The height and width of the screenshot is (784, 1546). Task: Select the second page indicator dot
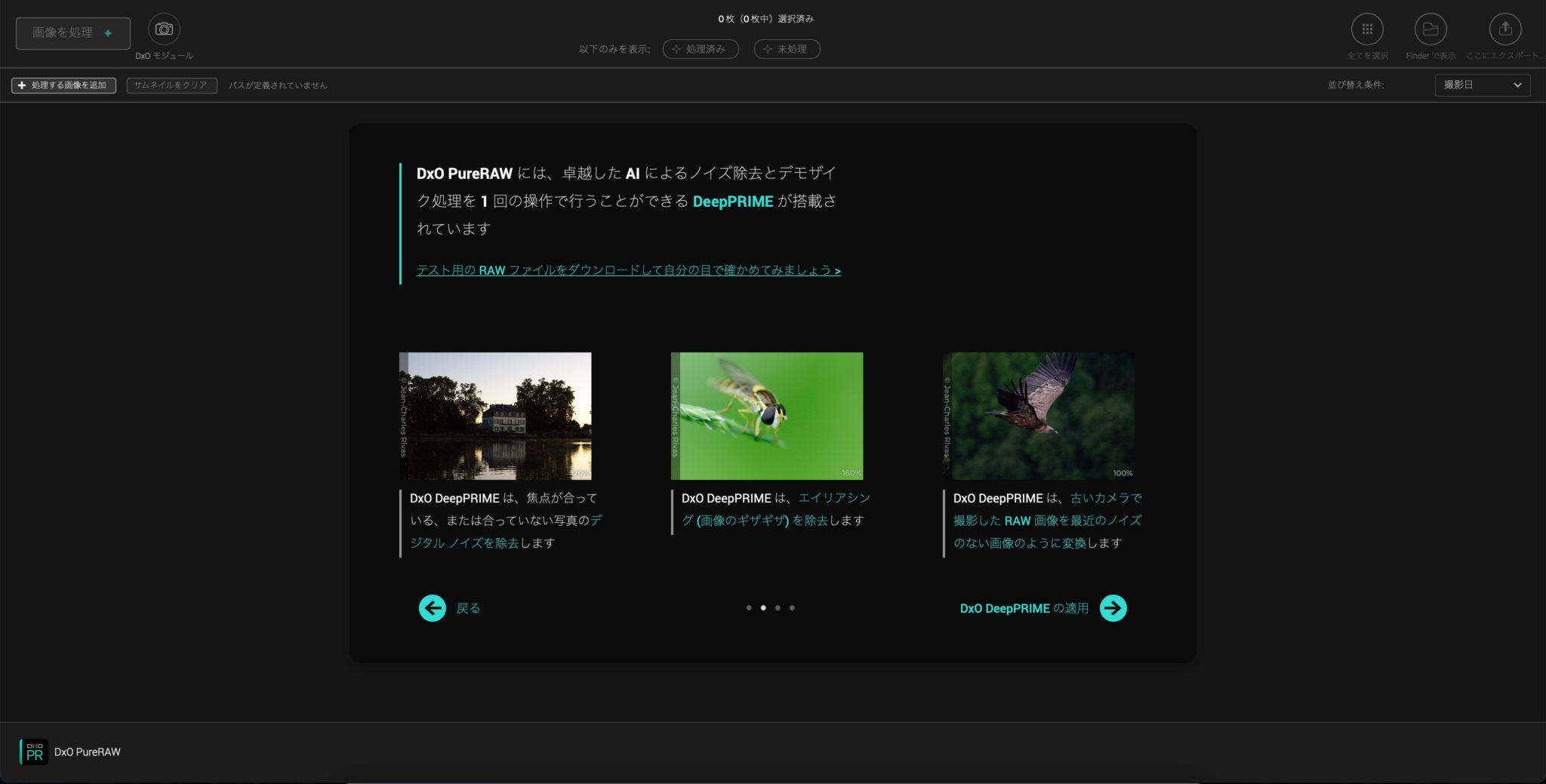[763, 607]
